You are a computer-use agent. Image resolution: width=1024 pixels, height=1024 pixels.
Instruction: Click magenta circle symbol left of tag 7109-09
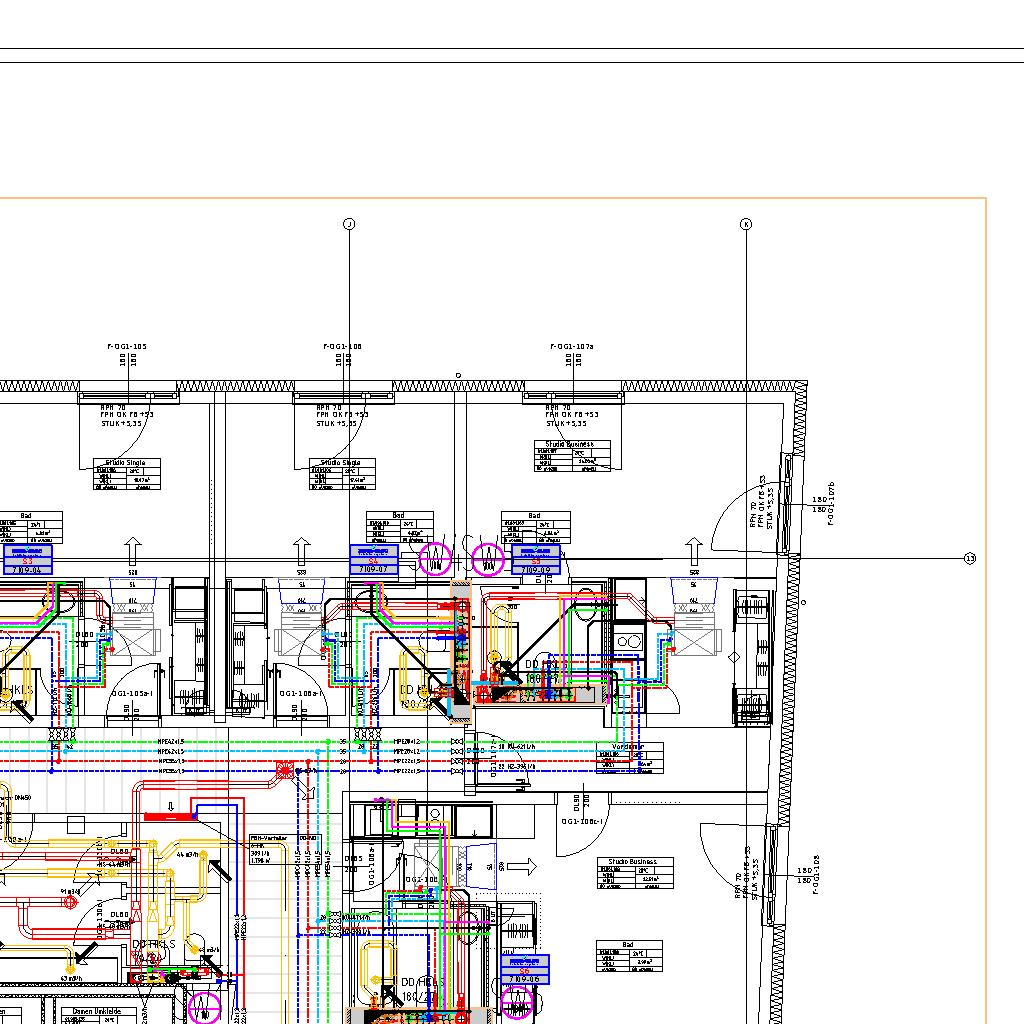click(488, 559)
